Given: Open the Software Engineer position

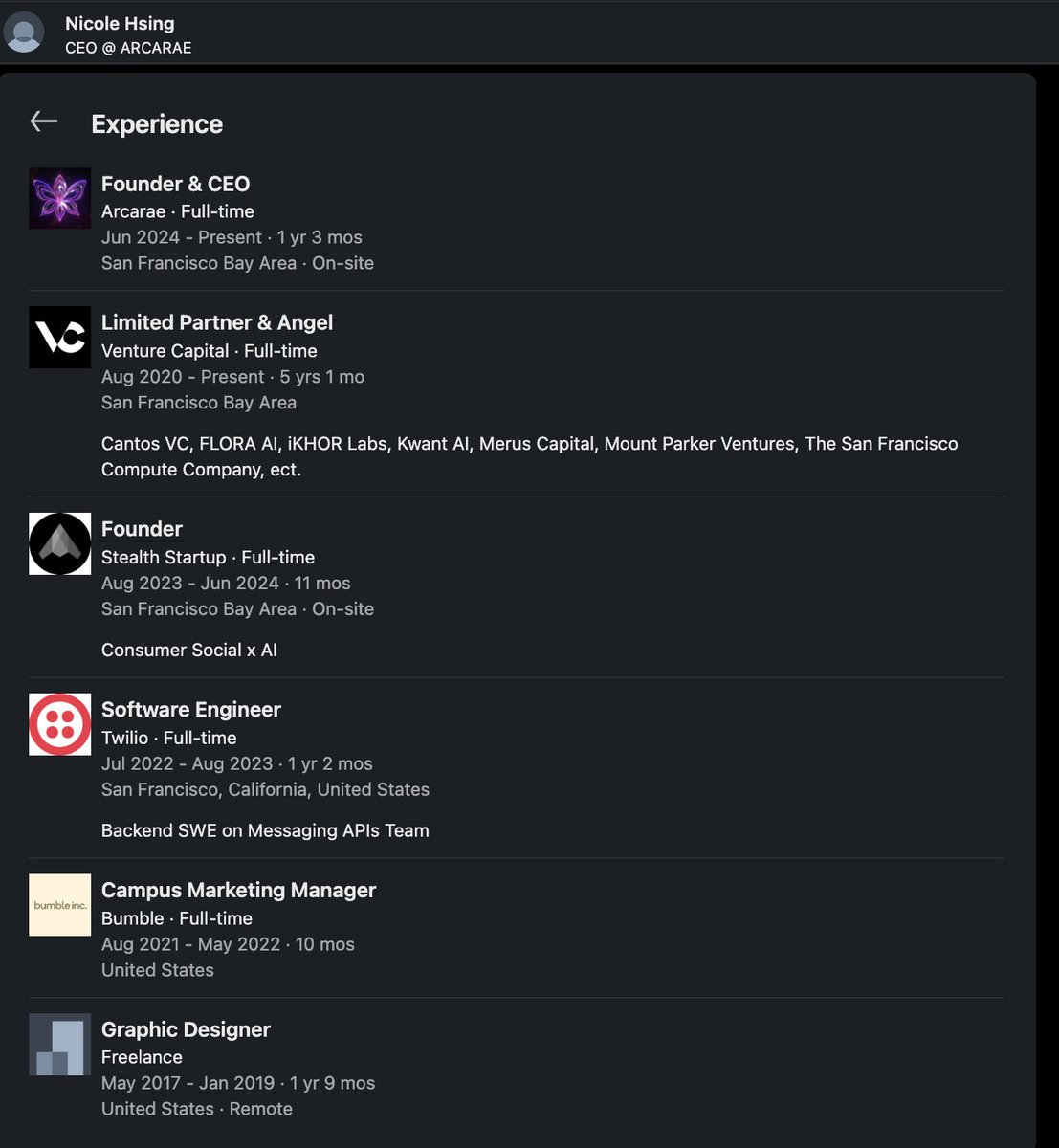Looking at the screenshot, I should point(191,710).
